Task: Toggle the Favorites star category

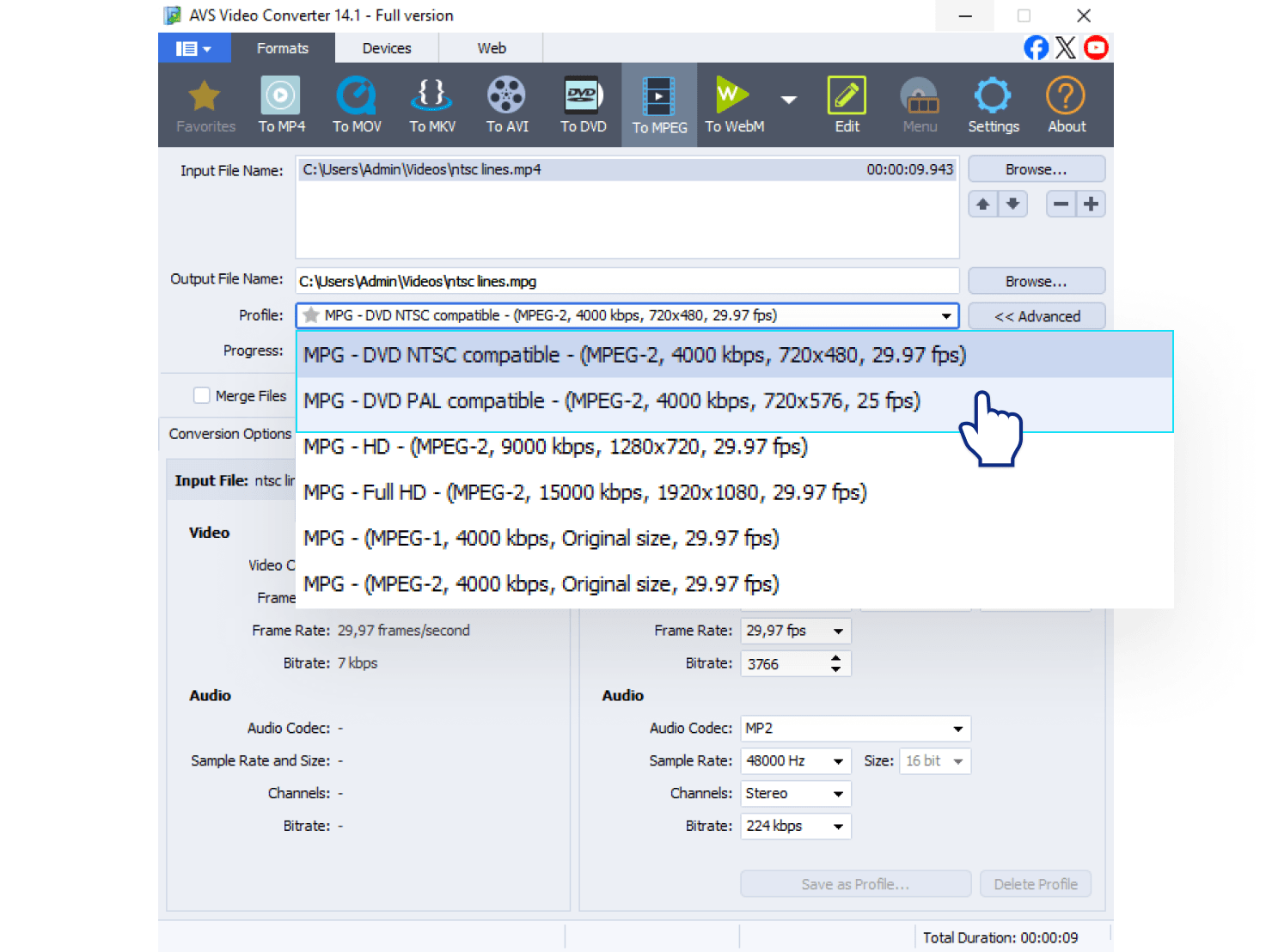Action: [205, 103]
